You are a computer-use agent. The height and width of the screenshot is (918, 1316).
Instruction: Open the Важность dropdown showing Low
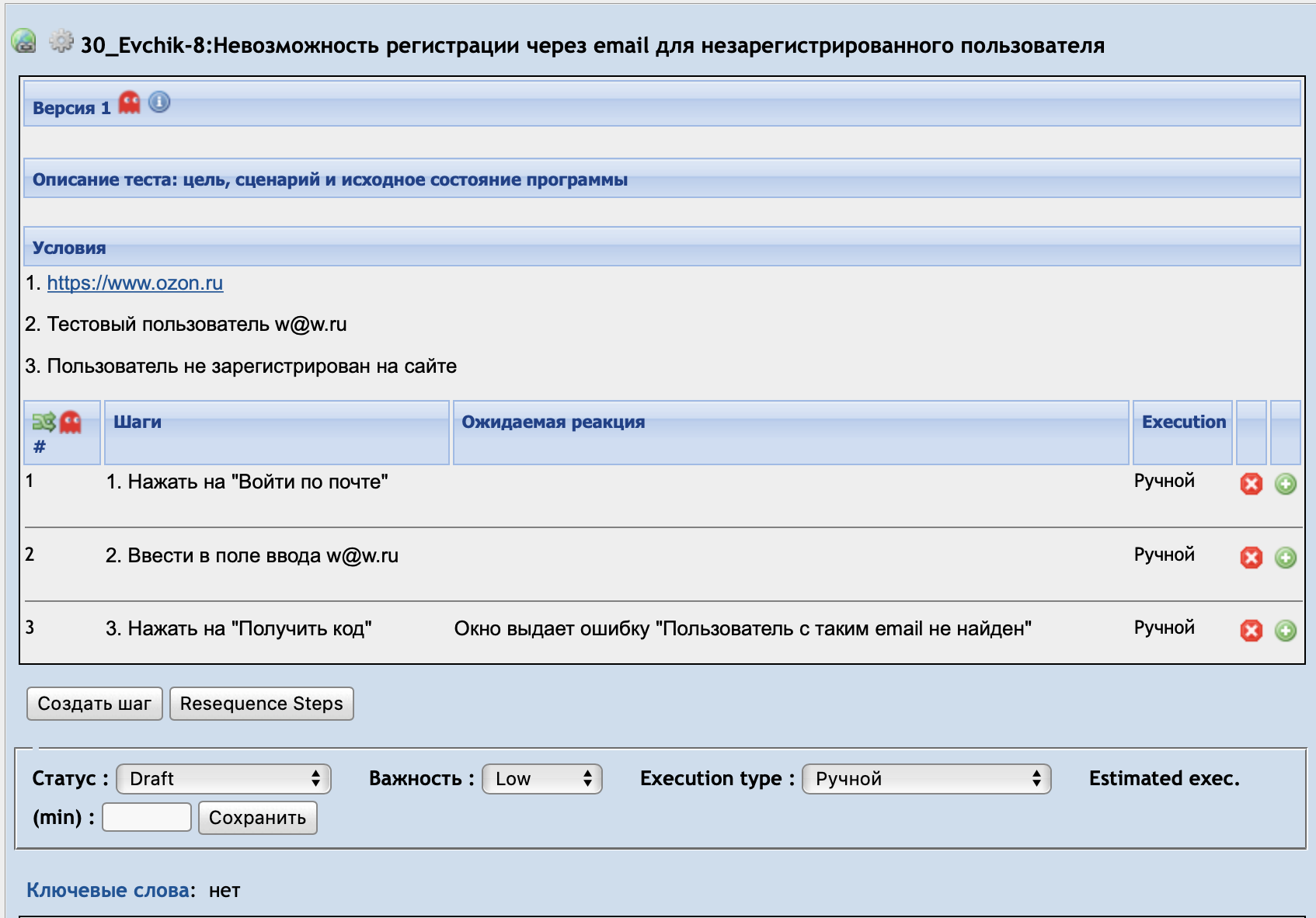pos(542,779)
